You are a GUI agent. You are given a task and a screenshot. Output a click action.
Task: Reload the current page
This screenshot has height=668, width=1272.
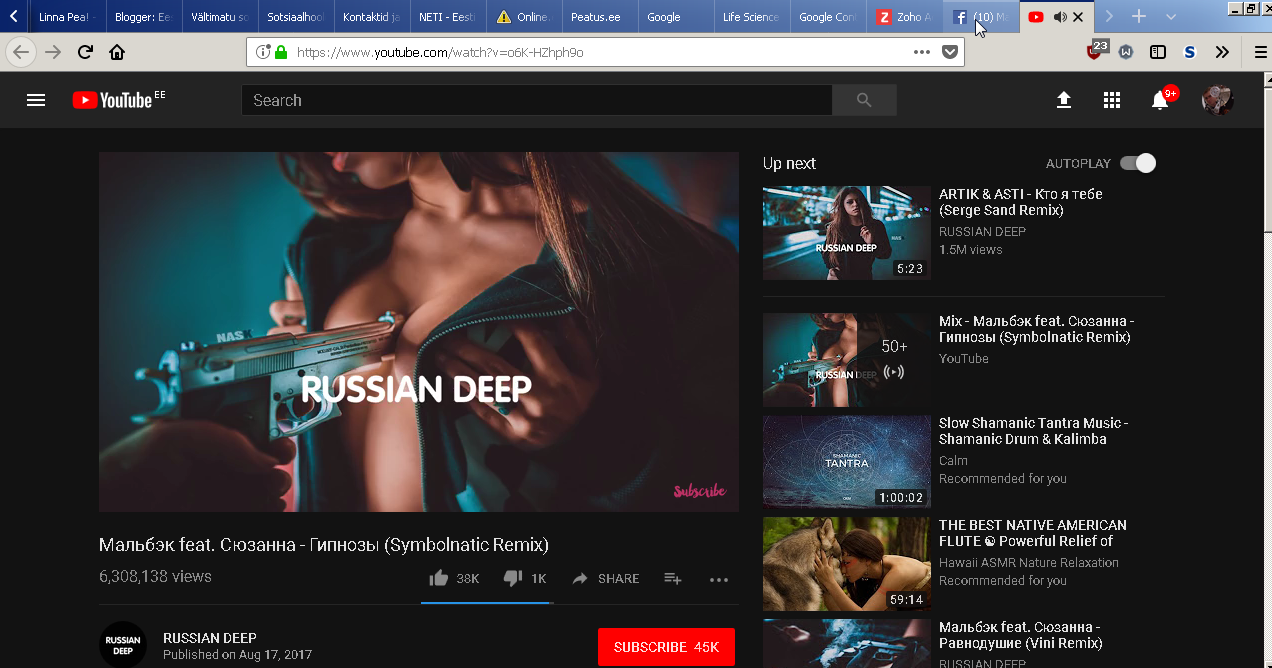(x=85, y=52)
